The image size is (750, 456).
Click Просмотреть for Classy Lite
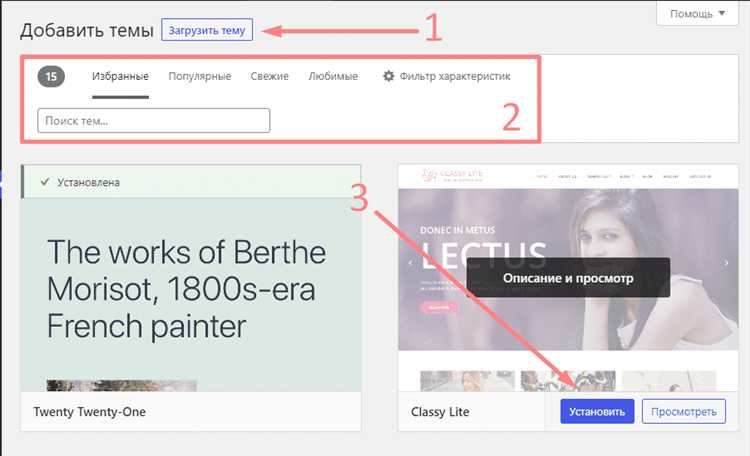(x=684, y=412)
